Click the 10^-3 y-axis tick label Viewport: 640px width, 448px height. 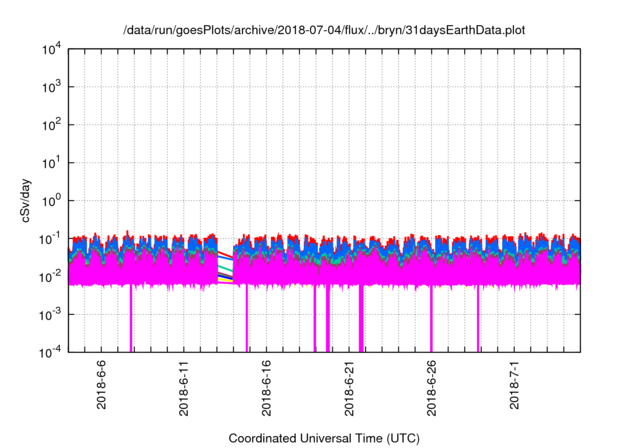[50, 315]
